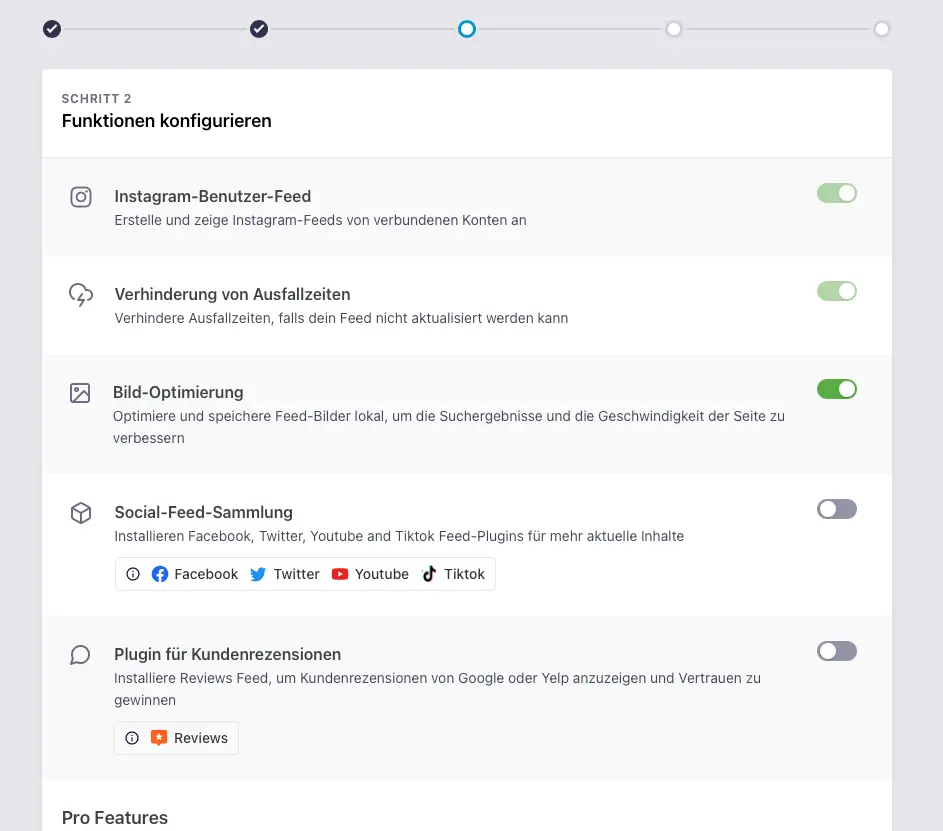Select the second completed step marker

(x=259, y=29)
